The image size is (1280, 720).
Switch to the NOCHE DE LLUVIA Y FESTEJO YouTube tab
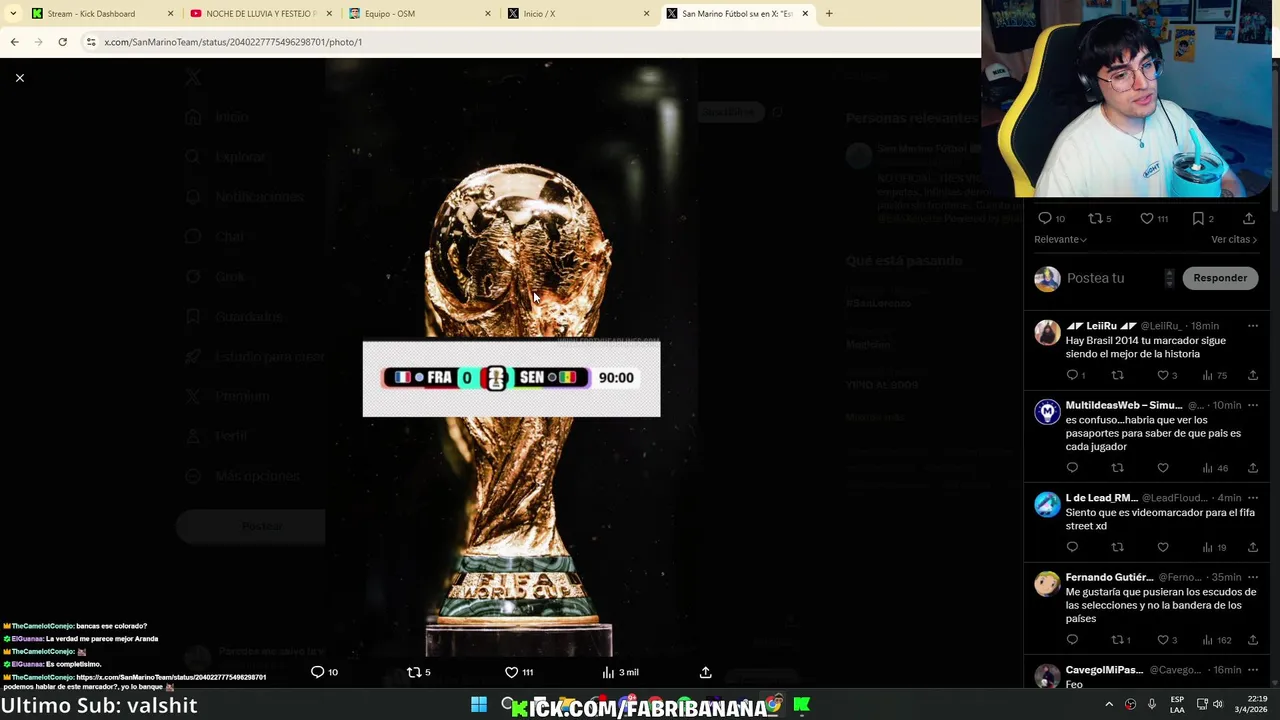click(262, 14)
